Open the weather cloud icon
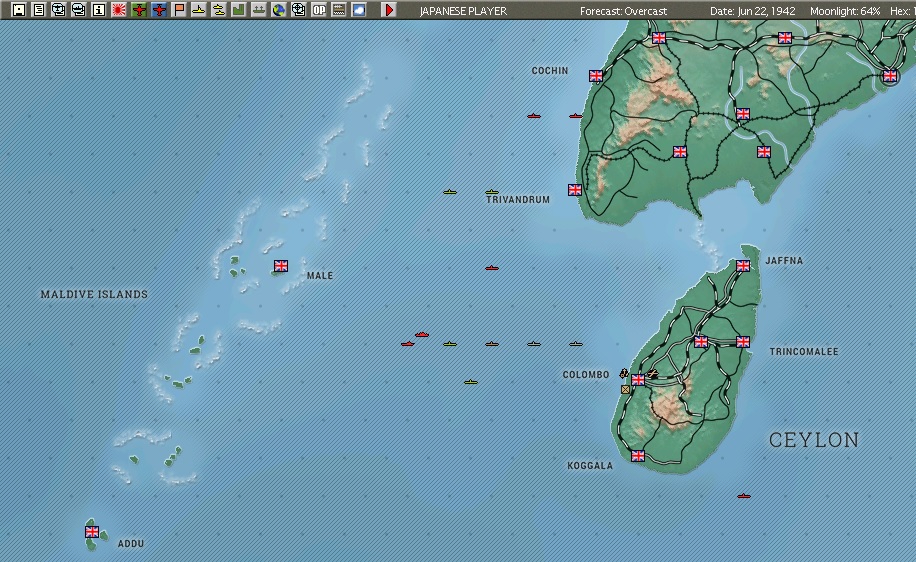 [x=358, y=10]
